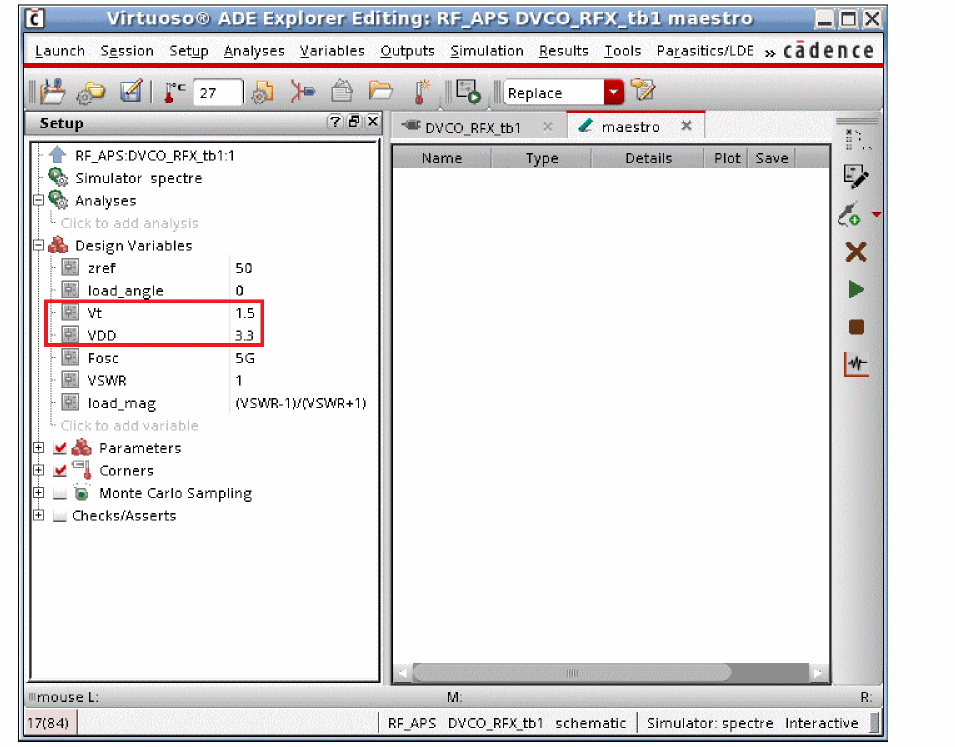Click the Name column header
The width and height of the screenshot is (955, 747).
[x=442, y=158]
